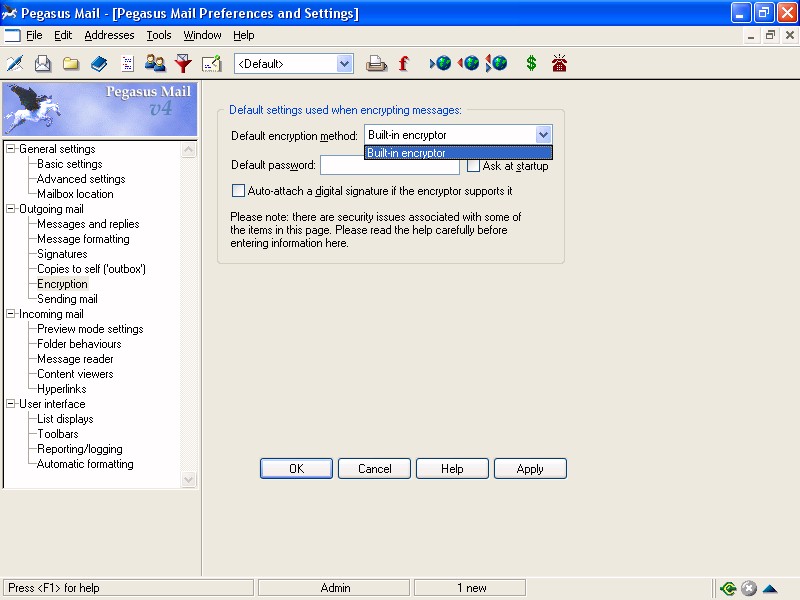Select Content viewers in the tree
Viewport: 800px width, 600px height.
[x=75, y=374]
